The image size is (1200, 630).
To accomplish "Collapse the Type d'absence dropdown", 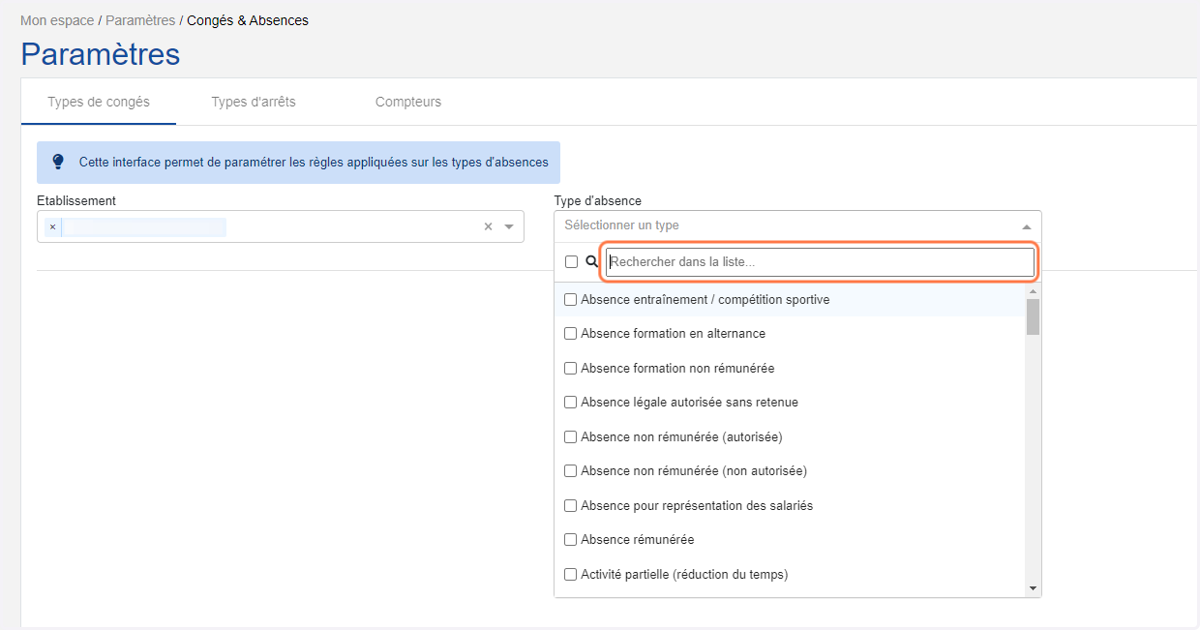I will pos(1026,226).
